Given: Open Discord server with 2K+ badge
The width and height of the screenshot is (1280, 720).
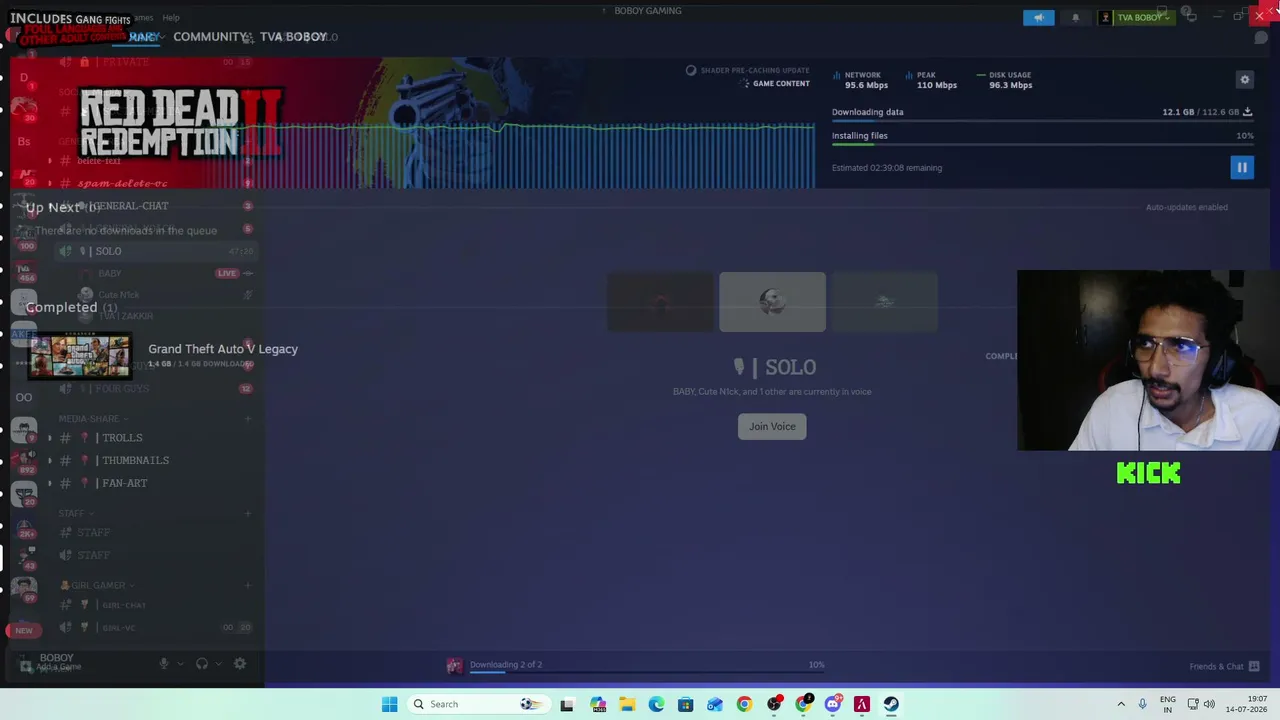Looking at the screenshot, I should [x=24, y=527].
